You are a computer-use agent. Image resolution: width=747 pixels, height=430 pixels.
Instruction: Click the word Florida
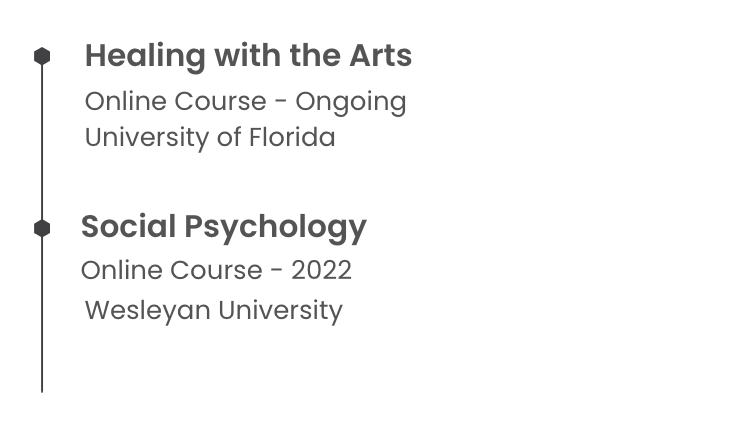pos(293,138)
